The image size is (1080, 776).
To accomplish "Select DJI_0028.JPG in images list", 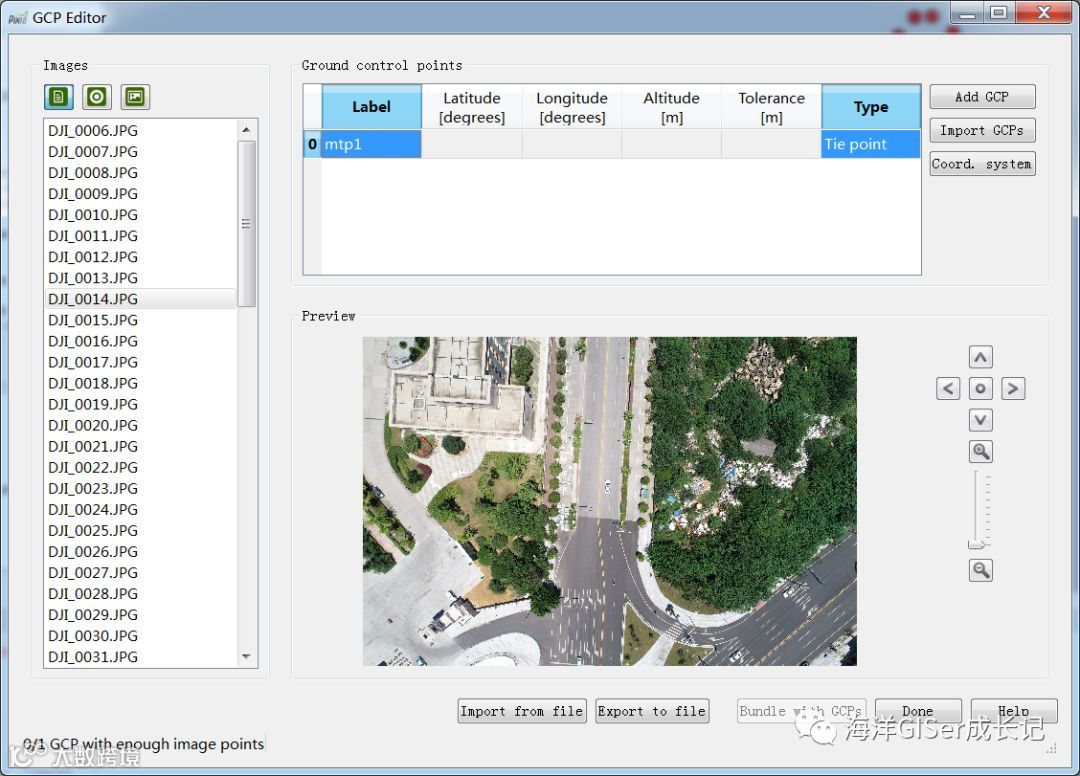I will point(141,594).
